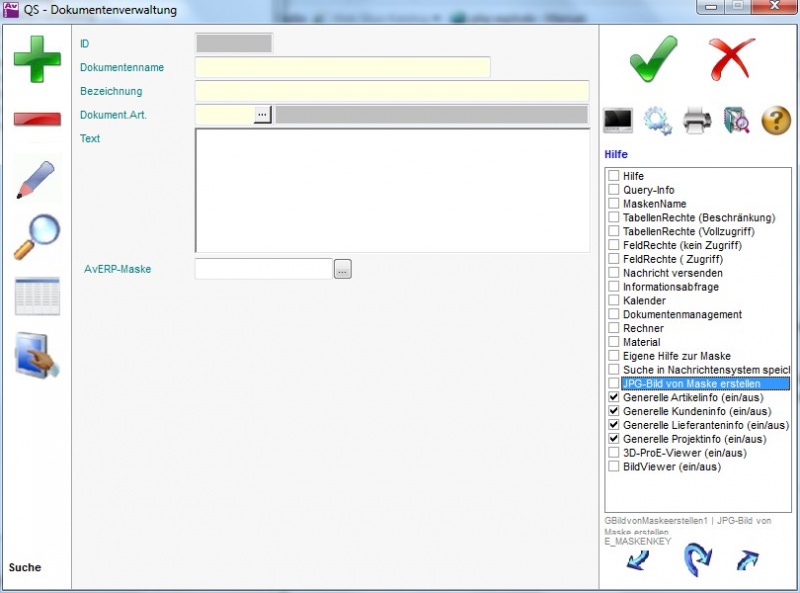
Task: Click the gear settings icon
Action: pos(657,120)
